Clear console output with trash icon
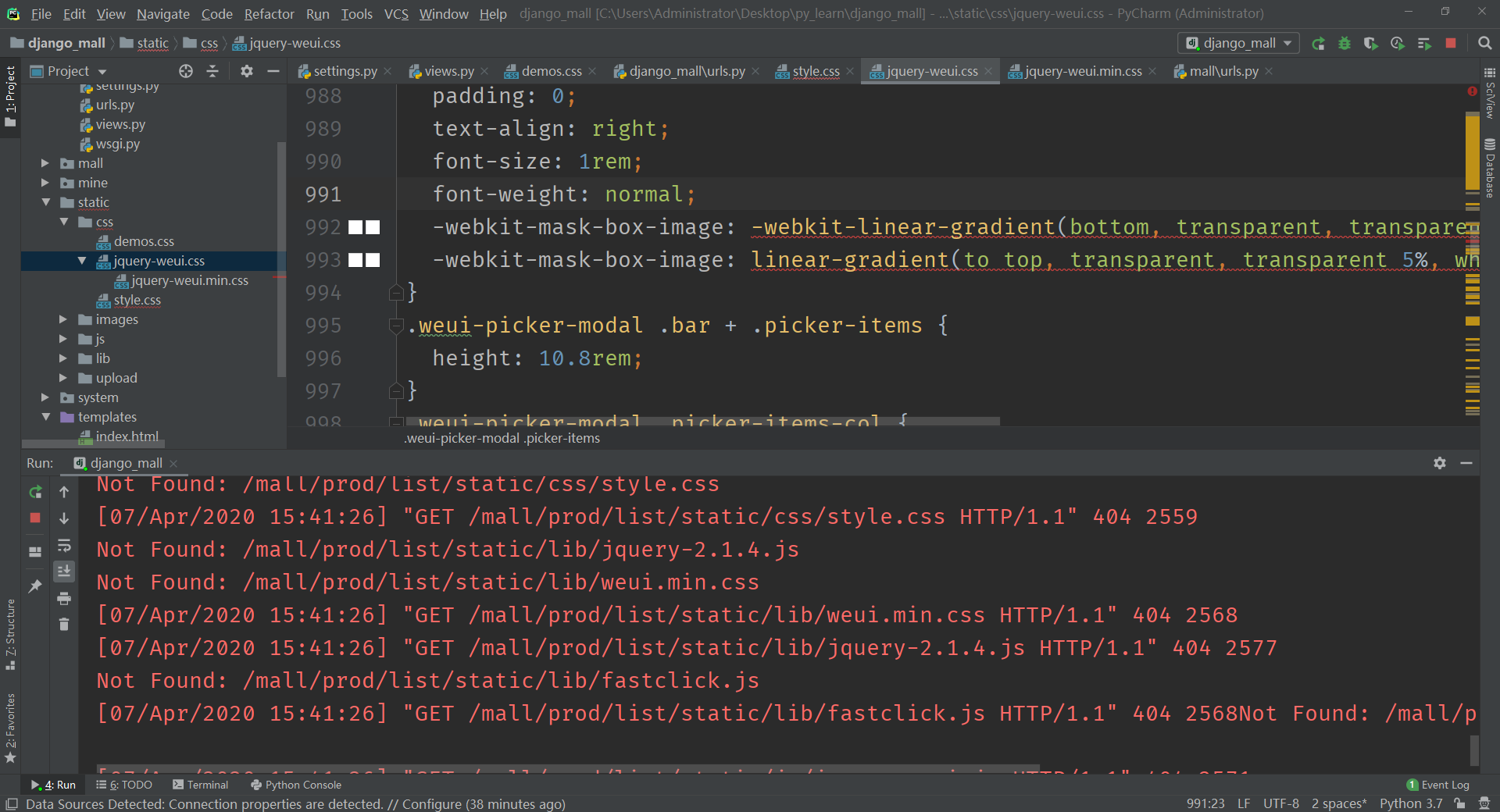This screenshot has width=1500, height=812. coord(64,625)
